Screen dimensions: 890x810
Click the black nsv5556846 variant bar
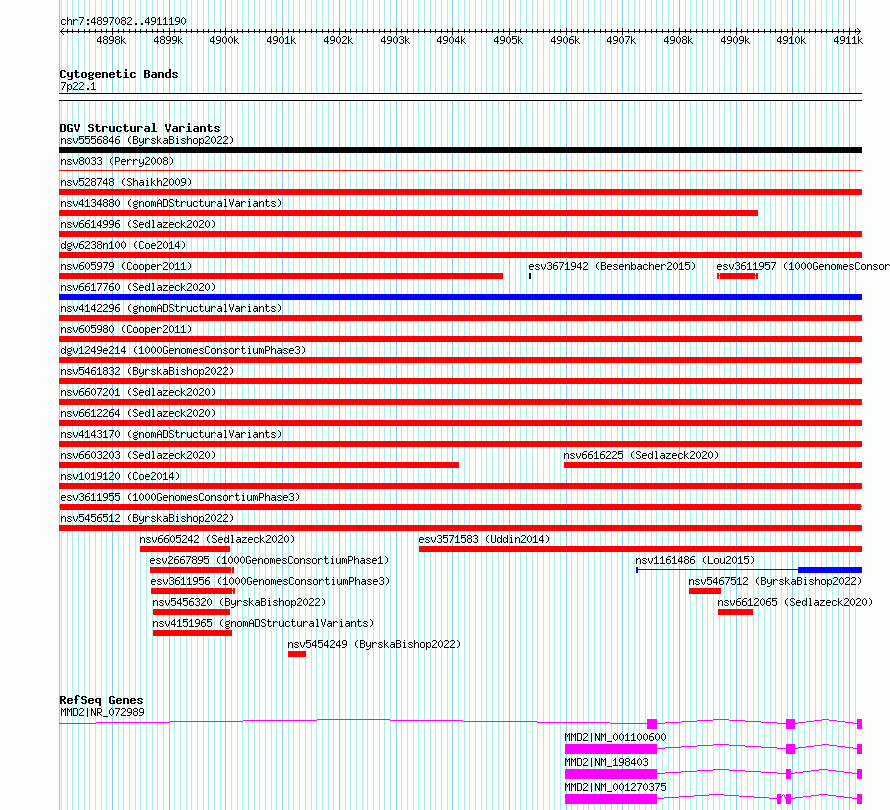click(x=460, y=150)
